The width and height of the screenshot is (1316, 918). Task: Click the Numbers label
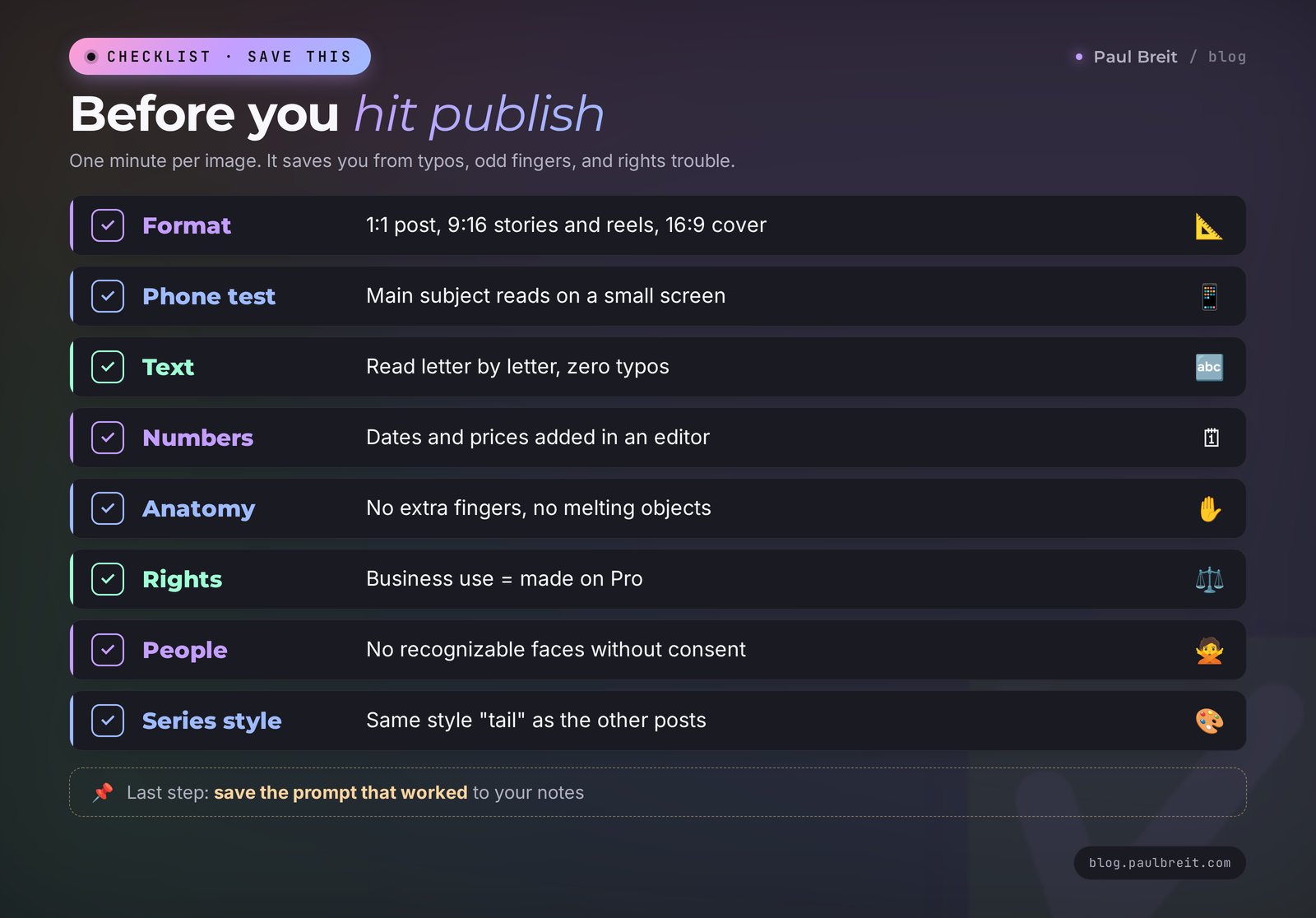click(x=198, y=438)
